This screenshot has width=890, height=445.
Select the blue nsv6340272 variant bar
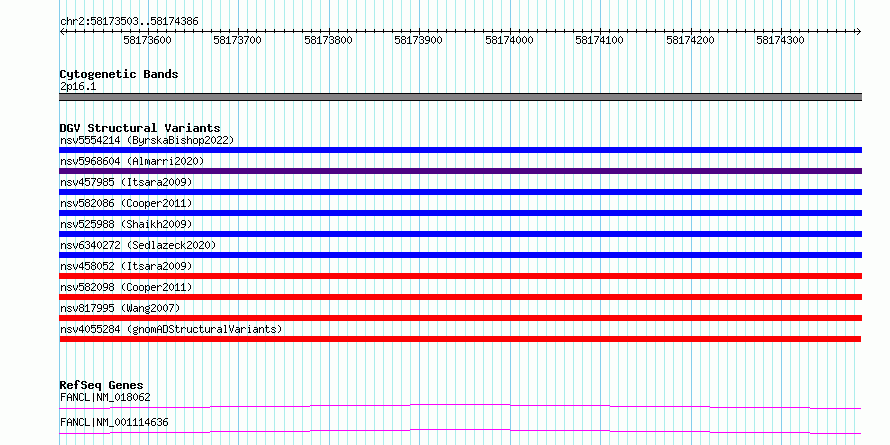point(460,255)
